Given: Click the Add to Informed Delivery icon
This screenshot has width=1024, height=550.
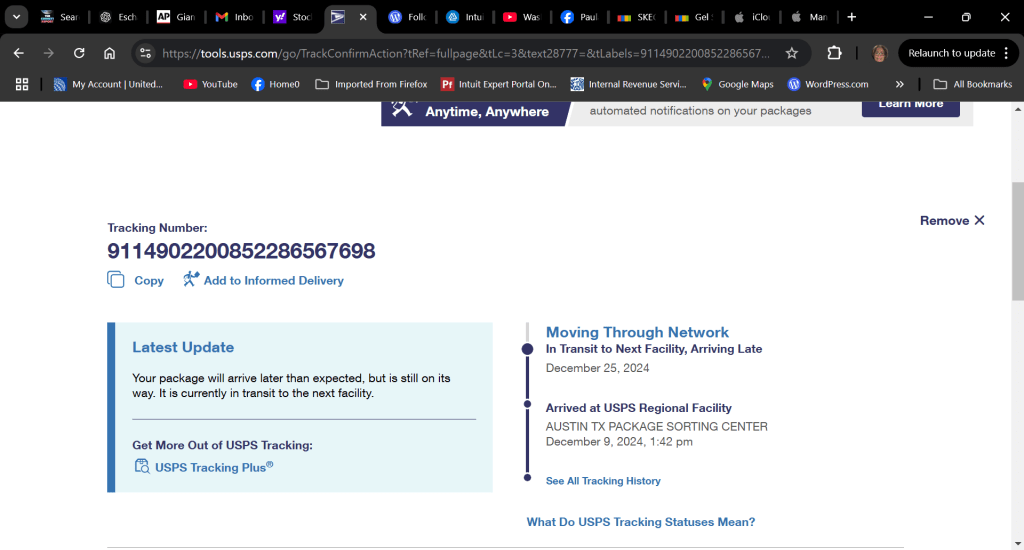Looking at the screenshot, I should [191, 280].
